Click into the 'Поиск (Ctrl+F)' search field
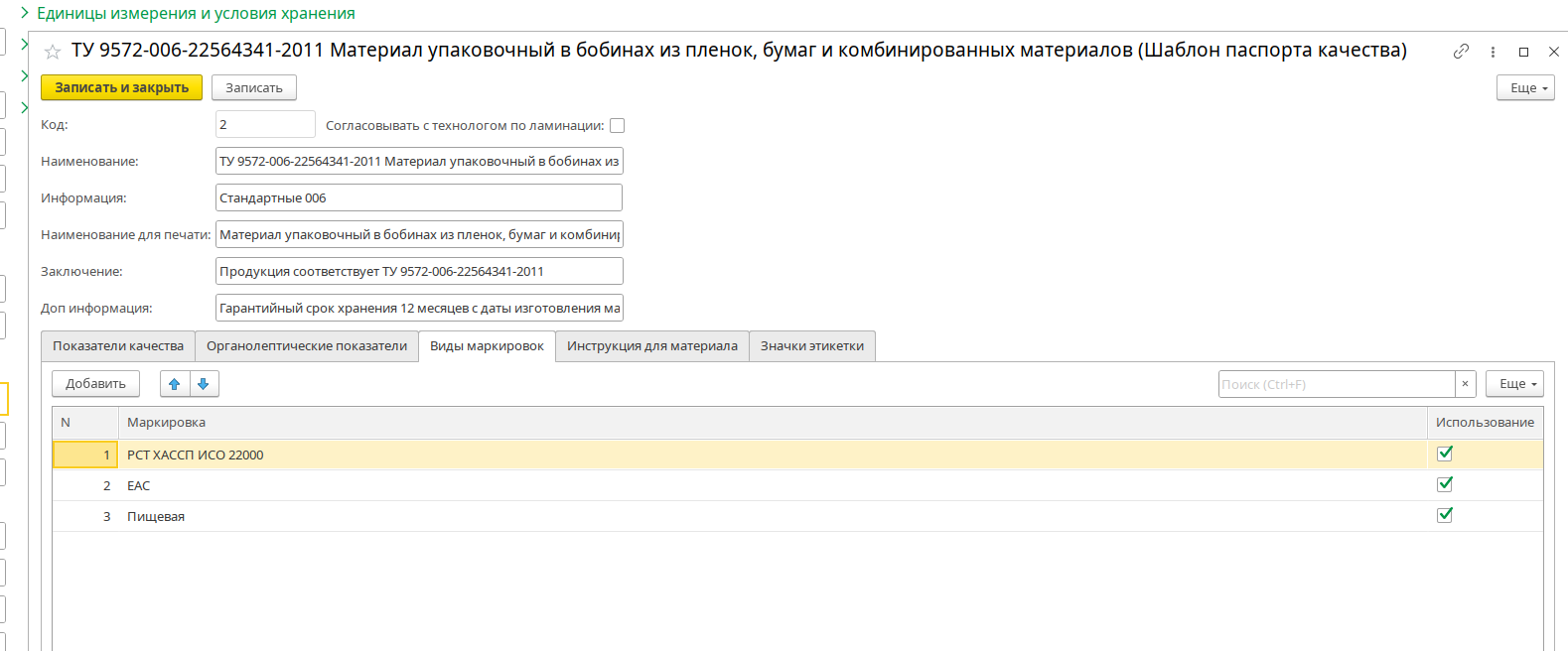This screenshot has width=1568, height=651. tap(1336, 384)
